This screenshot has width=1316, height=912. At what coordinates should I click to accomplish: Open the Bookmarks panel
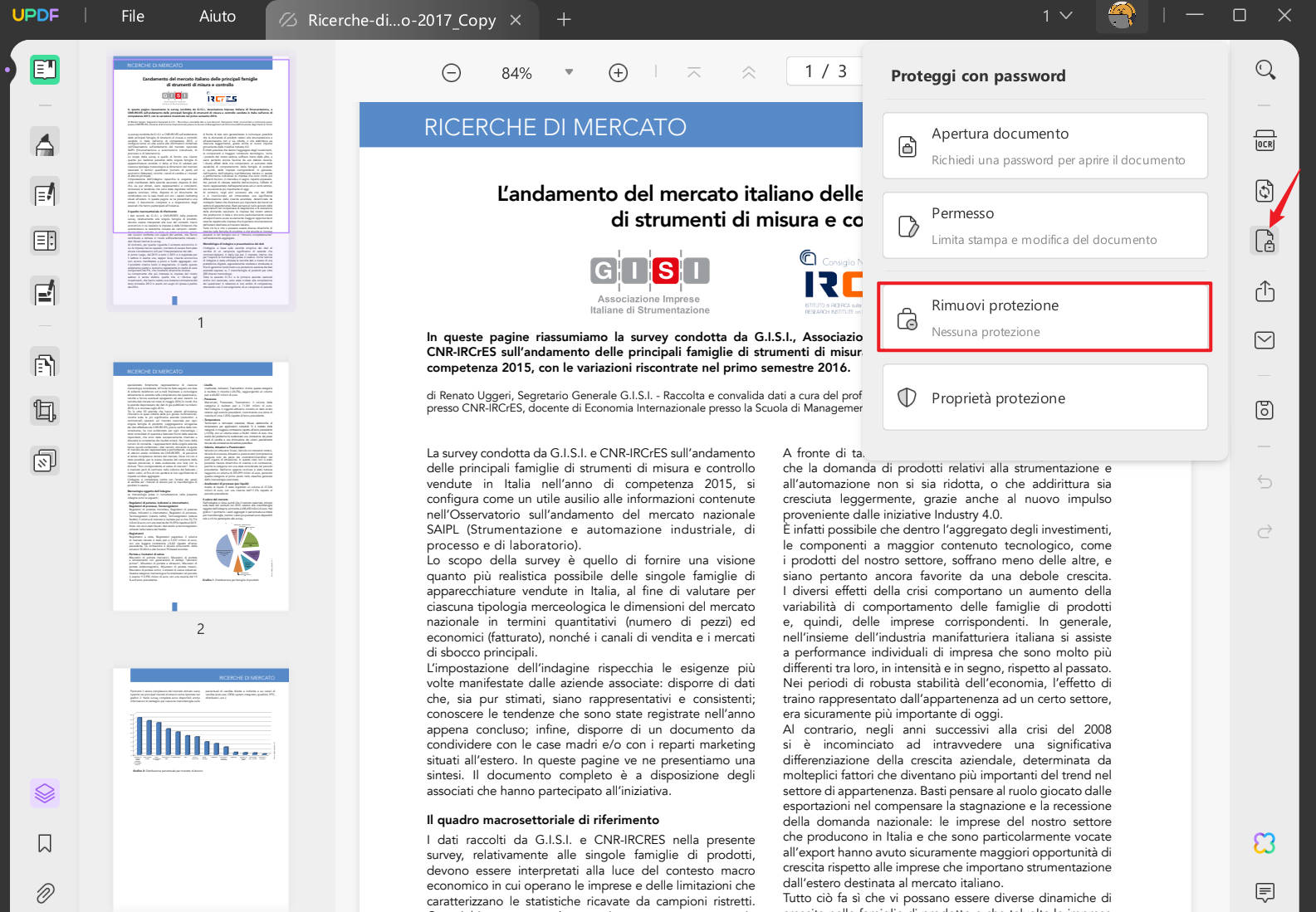45,843
